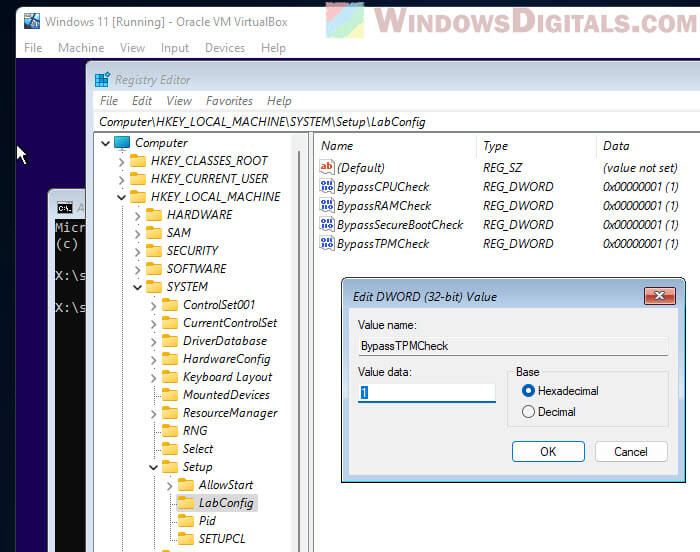700x552 pixels.
Task: Click the HKEY_CLASSES_ROOT folder icon
Action: point(138,161)
